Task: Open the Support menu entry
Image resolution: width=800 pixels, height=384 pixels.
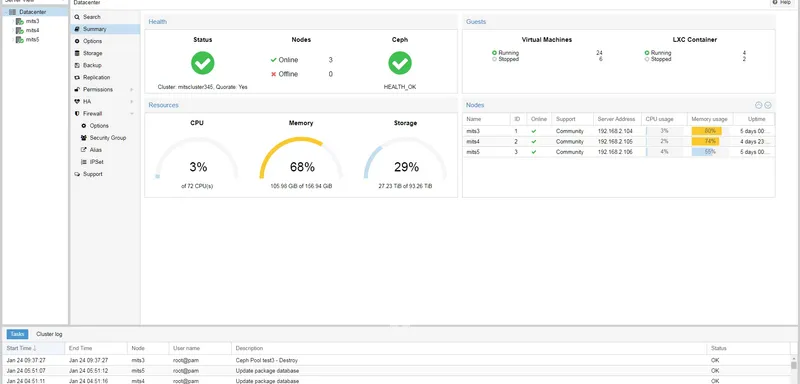Action: (105, 174)
